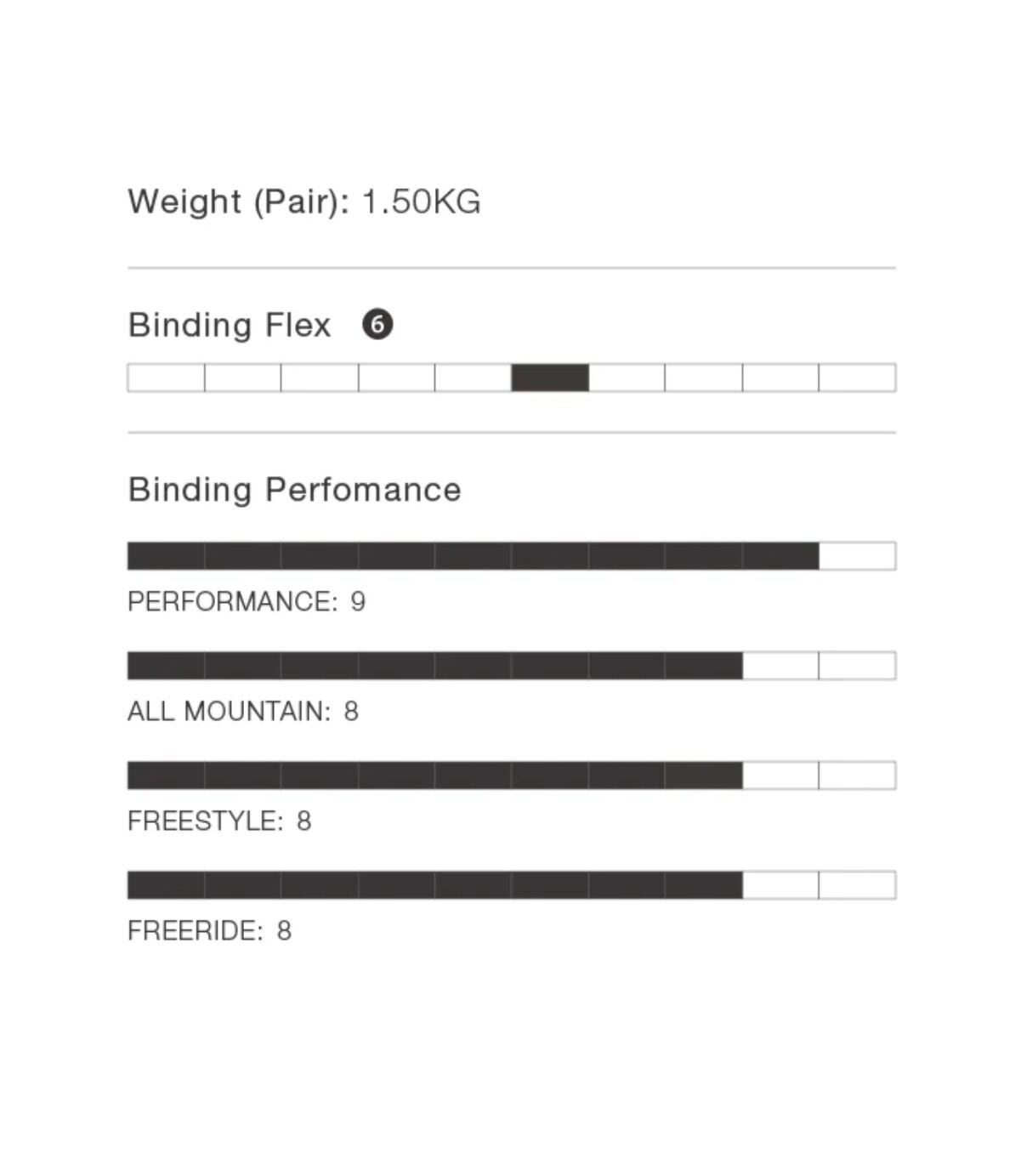Image resolution: width=1021 pixels, height=1176 pixels.
Task: Click the filled portion of Performance bar
Action: [x=474, y=556]
